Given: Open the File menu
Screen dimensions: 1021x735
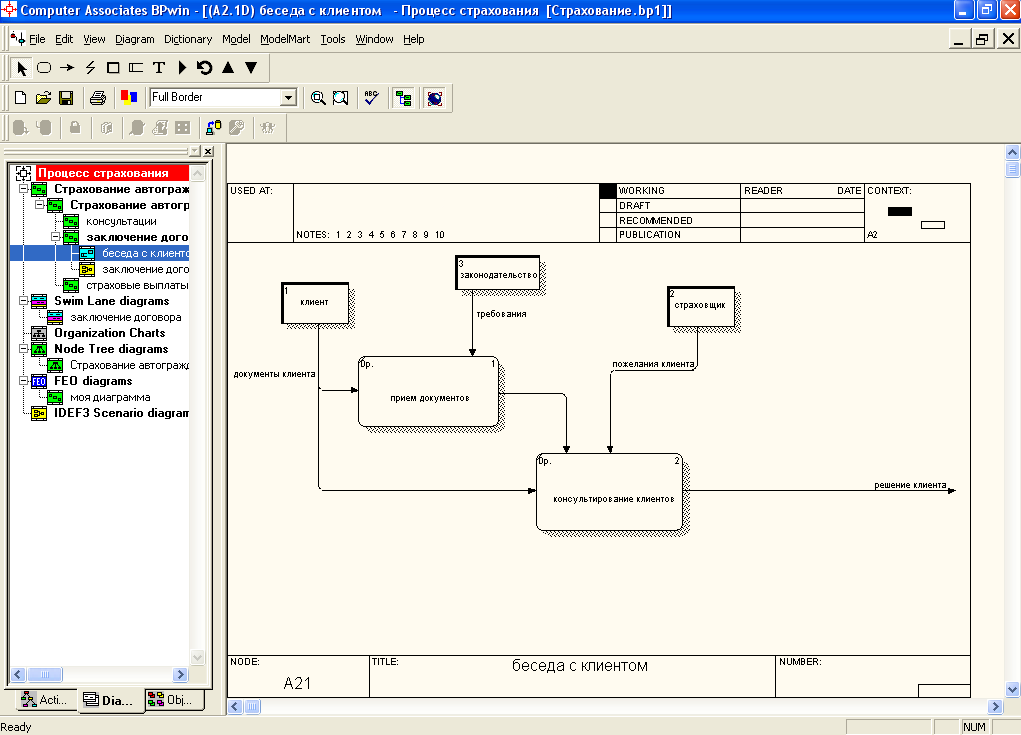Looking at the screenshot, I should 37,39.
